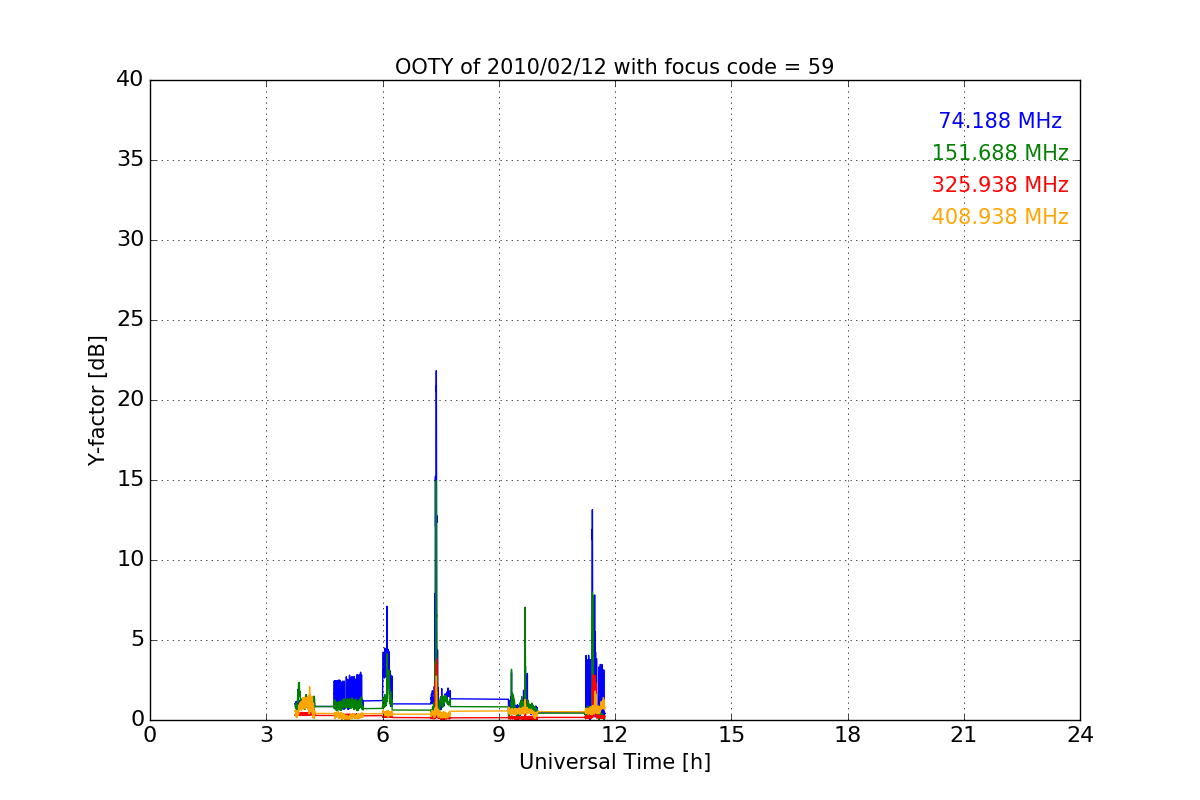Image resolution: width=1200 pixels, height=800 pixels.
Task: Click the y-axis tick label '15'
Action: tap(130, 480)
